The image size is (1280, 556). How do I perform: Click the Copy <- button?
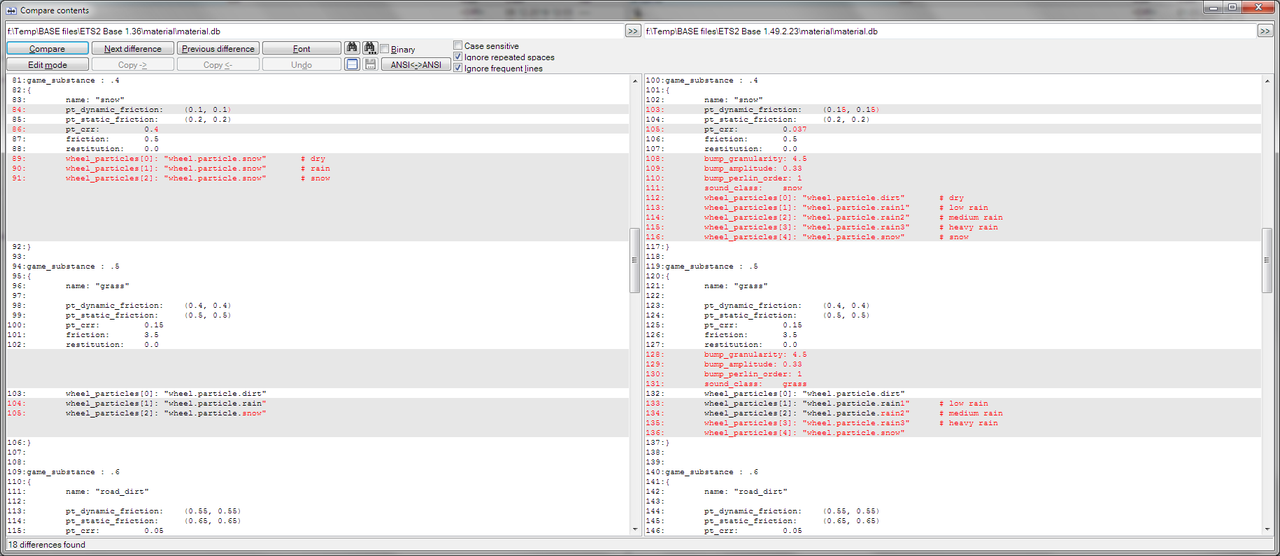click(218, 64)
